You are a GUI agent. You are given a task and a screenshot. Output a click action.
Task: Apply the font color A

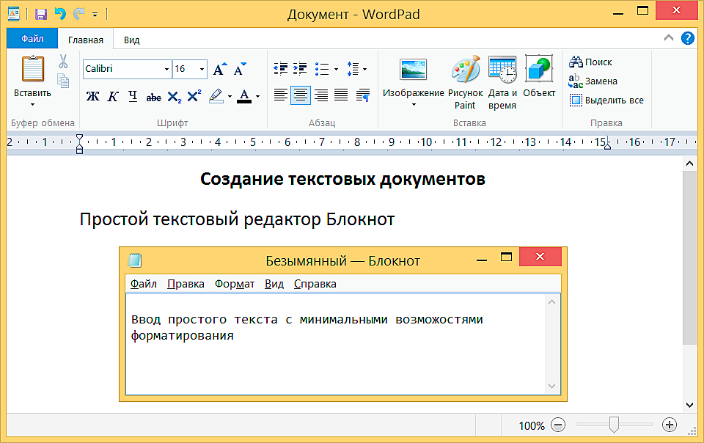coord(244,96)
